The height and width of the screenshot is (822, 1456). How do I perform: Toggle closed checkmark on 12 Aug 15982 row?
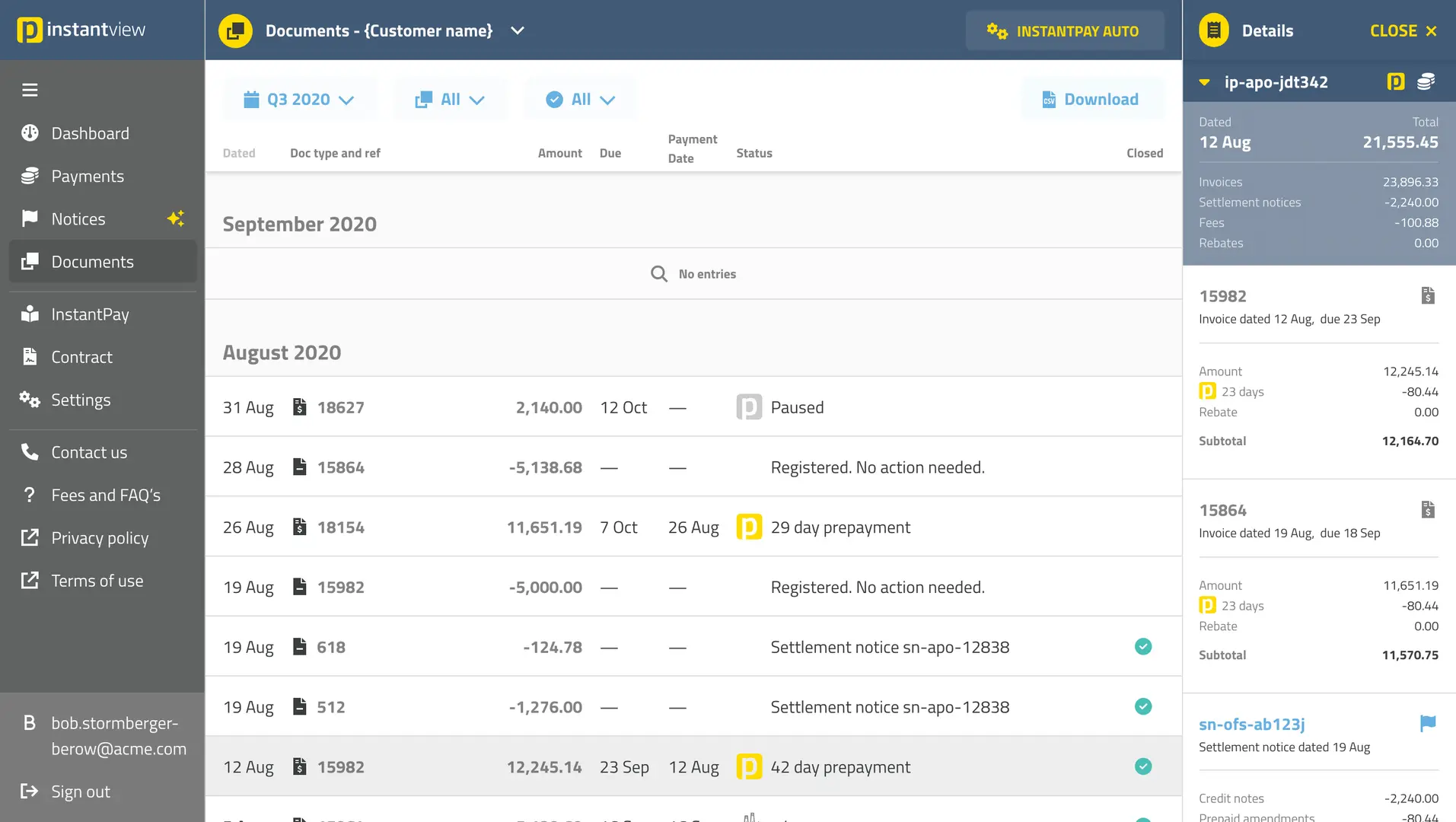(1142, 766)
